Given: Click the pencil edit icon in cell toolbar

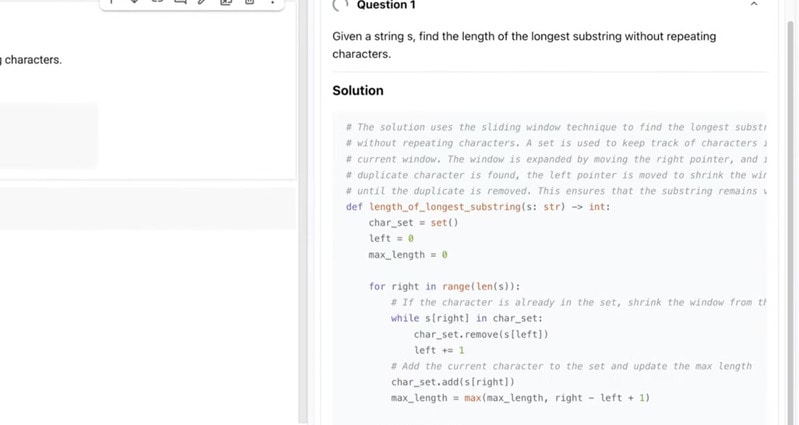Looking at the screenshot, I should (x=203, y=2).
